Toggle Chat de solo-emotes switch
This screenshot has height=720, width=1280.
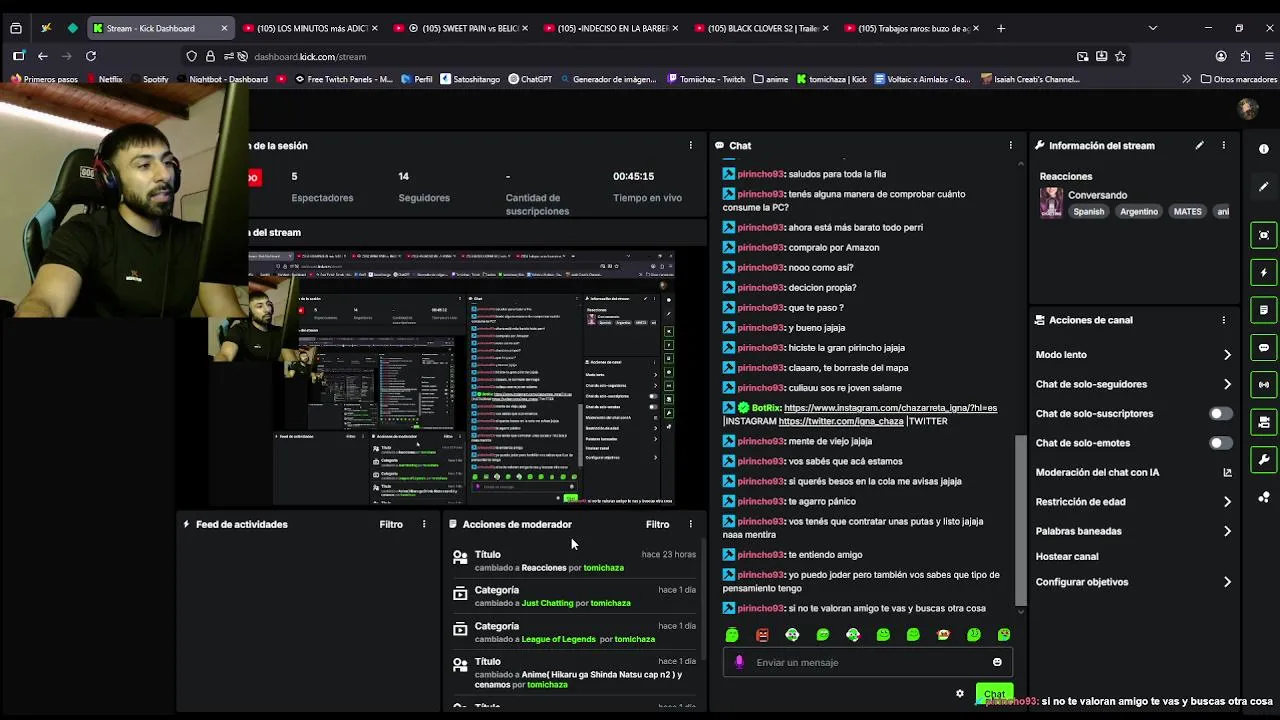(1219, 443)
